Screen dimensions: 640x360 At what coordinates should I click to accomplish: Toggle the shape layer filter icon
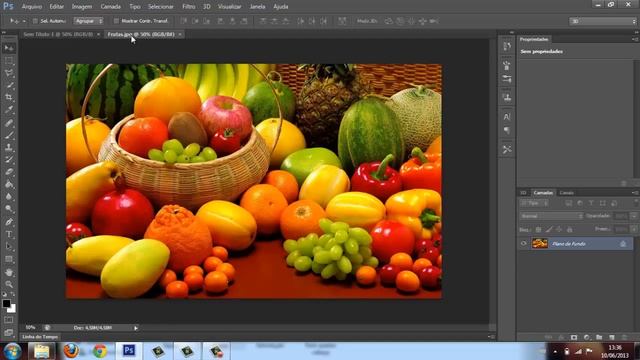click(602, 203)
